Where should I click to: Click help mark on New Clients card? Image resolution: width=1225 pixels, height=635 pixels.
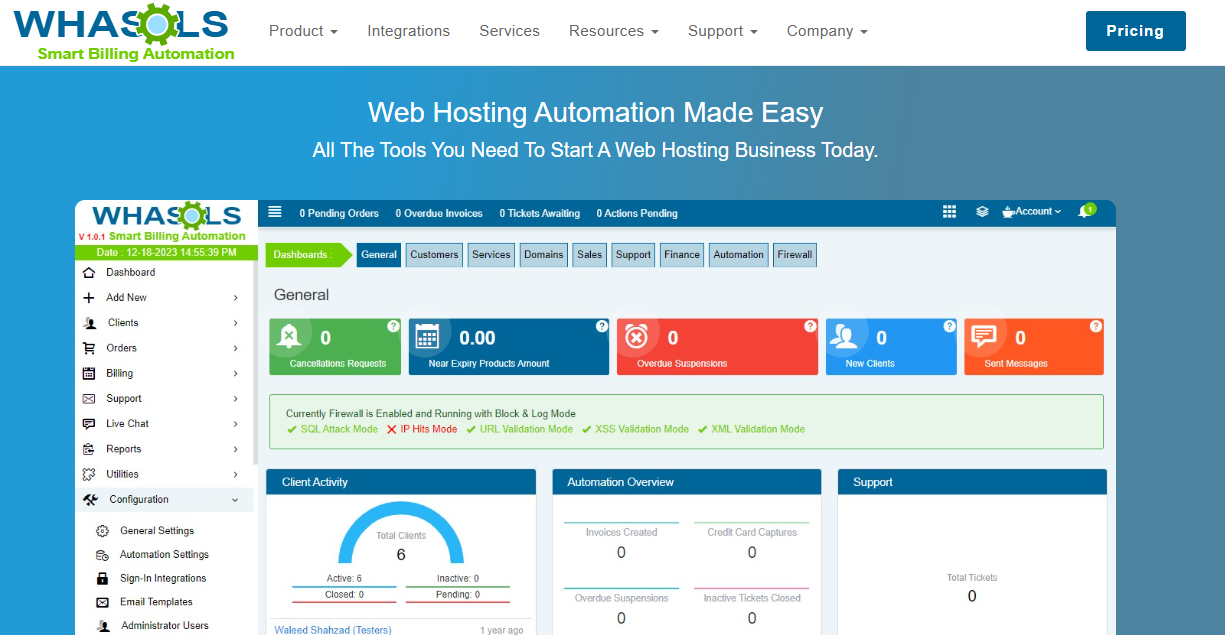pos(950,326)
